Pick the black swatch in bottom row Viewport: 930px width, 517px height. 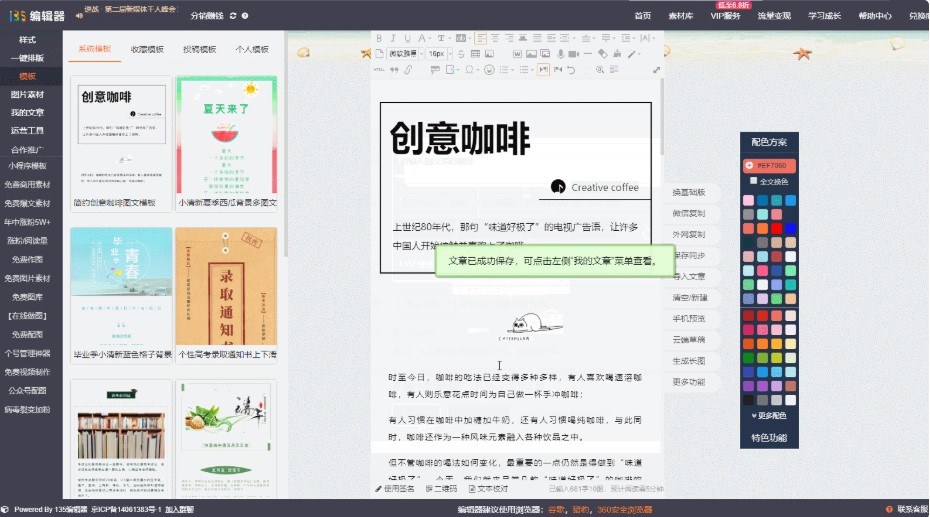pos(749,400)
